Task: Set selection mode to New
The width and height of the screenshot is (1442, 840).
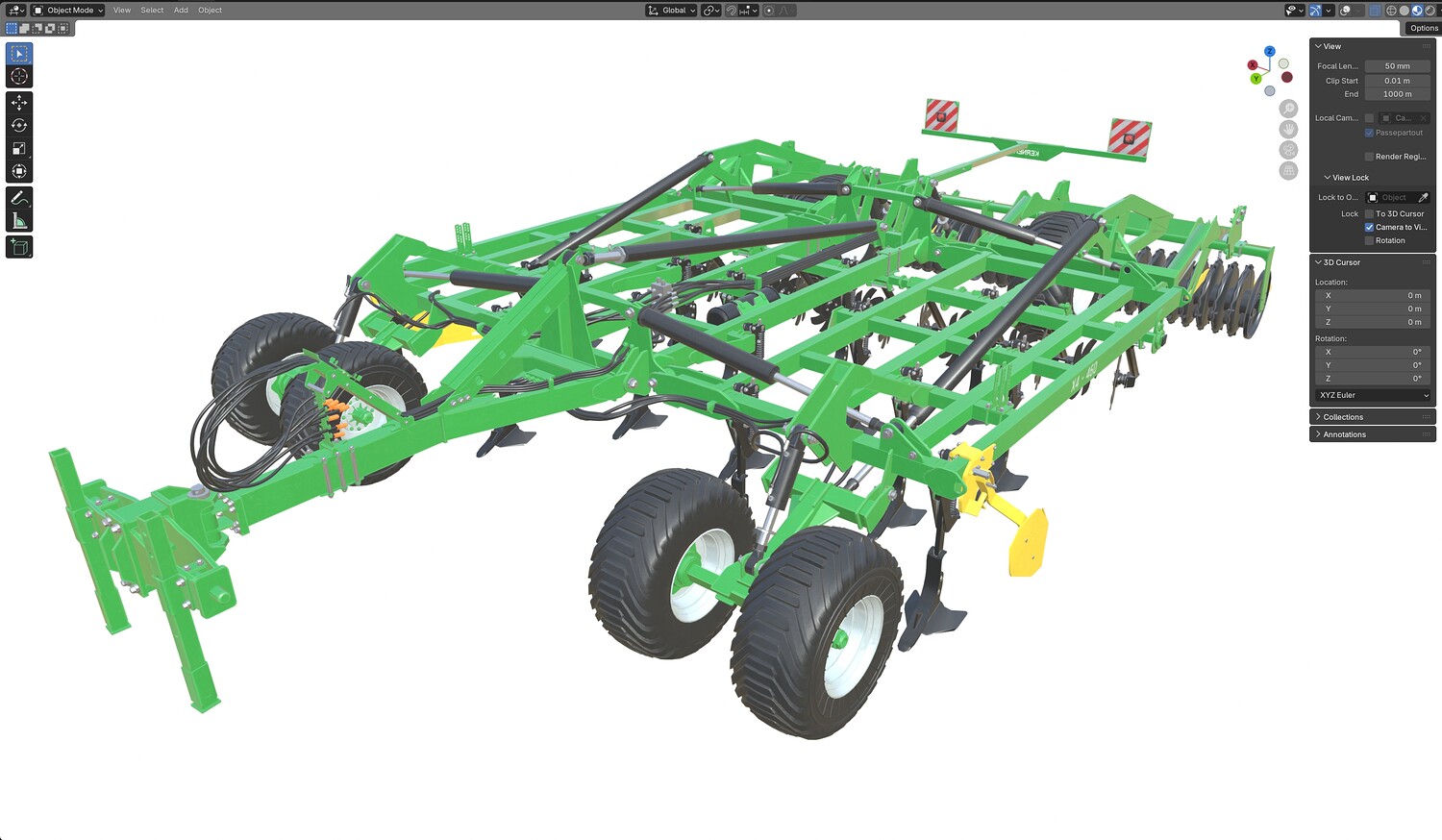Action: tap(12, 29)
